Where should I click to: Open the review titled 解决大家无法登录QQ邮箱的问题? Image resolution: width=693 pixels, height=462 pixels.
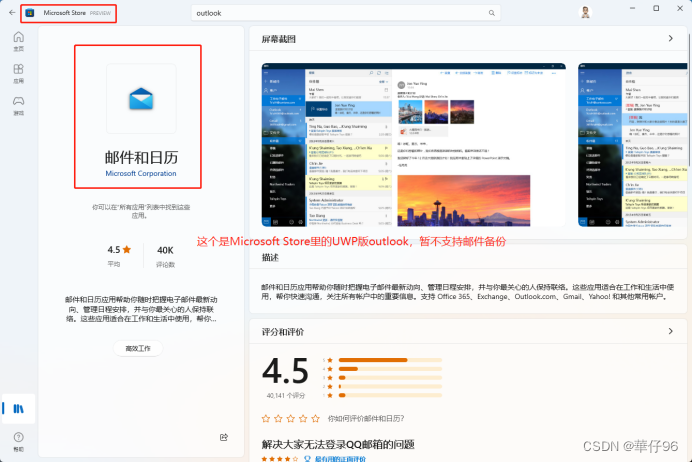(338, 444)
